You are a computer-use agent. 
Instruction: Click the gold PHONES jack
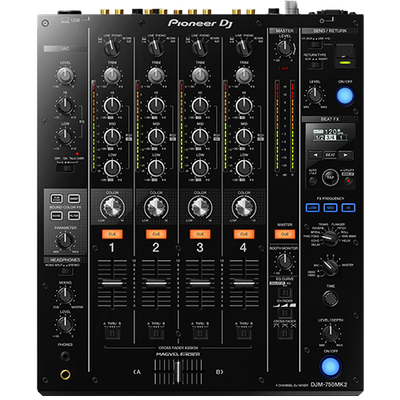coord(65,374)
